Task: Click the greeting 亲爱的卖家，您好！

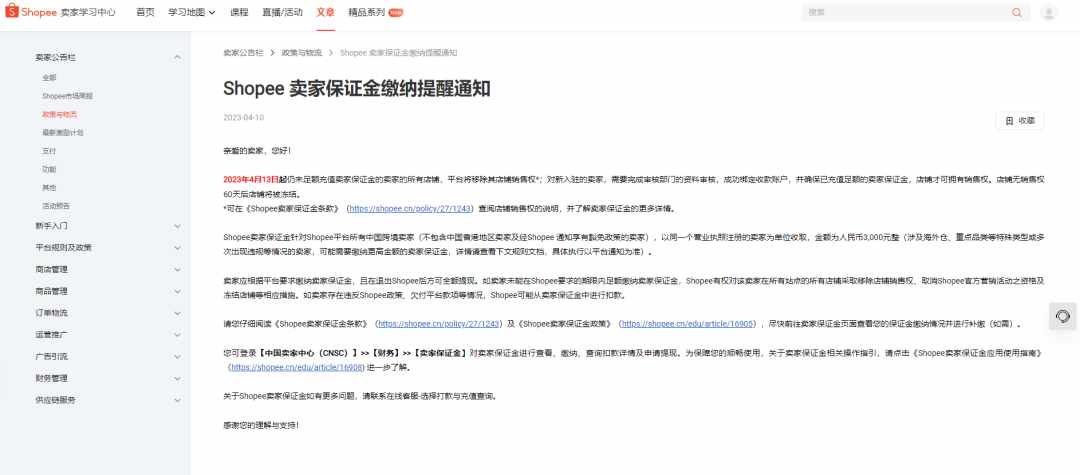Action: point(258,150)
